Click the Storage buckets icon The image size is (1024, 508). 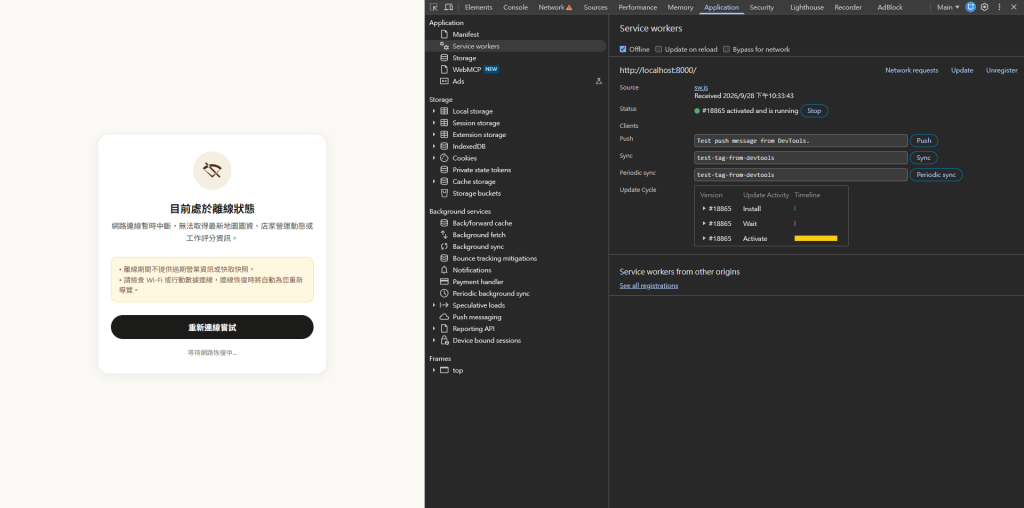click(445, 193)
